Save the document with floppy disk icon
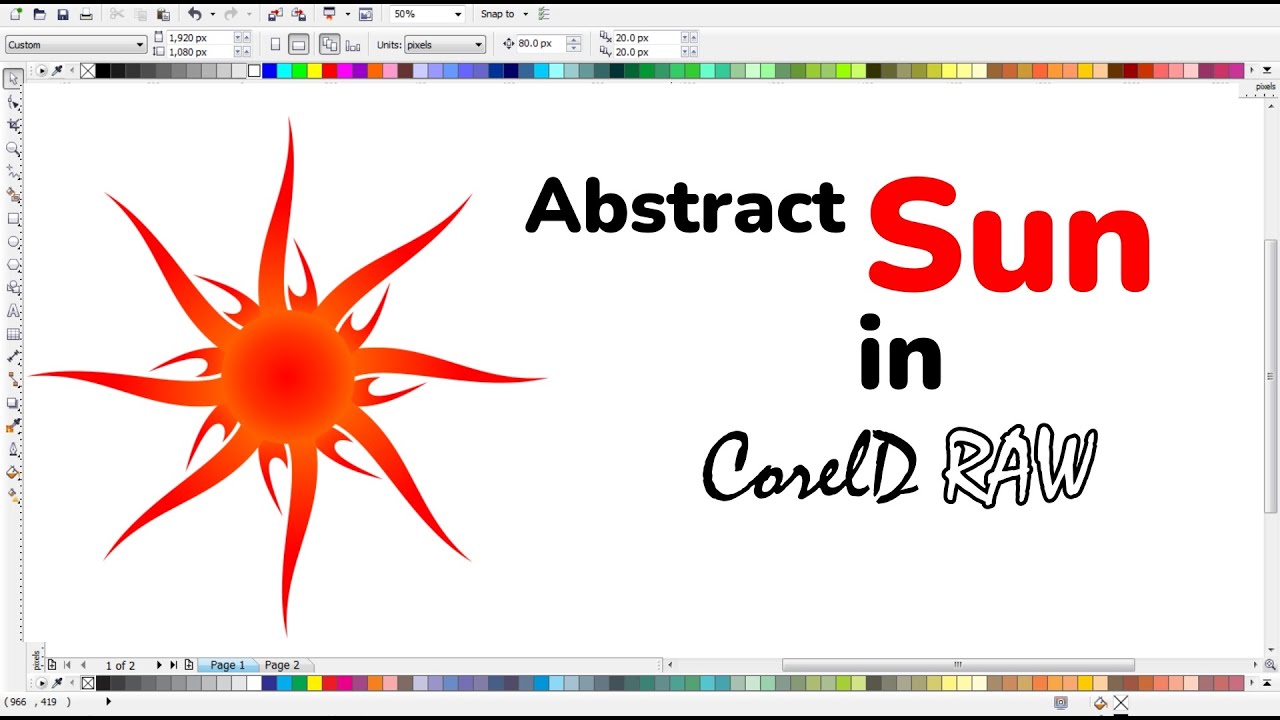 [x=63, y=14]
